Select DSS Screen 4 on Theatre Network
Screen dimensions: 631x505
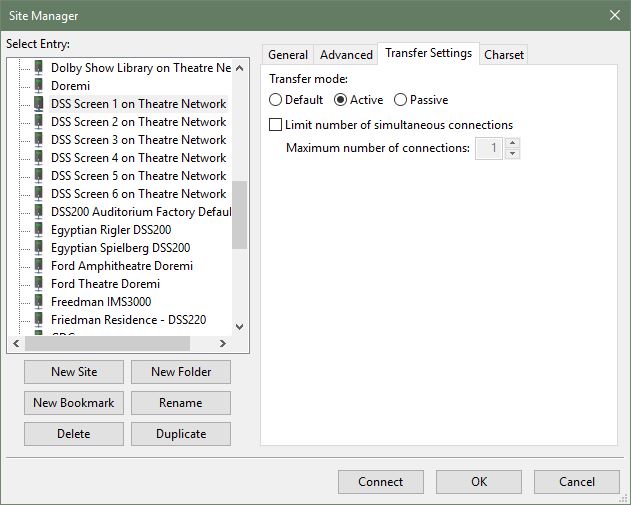[x=138, y=158]
